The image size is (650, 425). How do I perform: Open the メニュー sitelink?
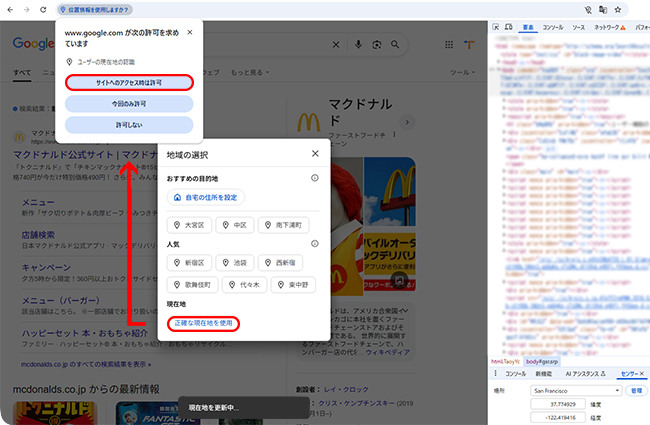[38, 202]
